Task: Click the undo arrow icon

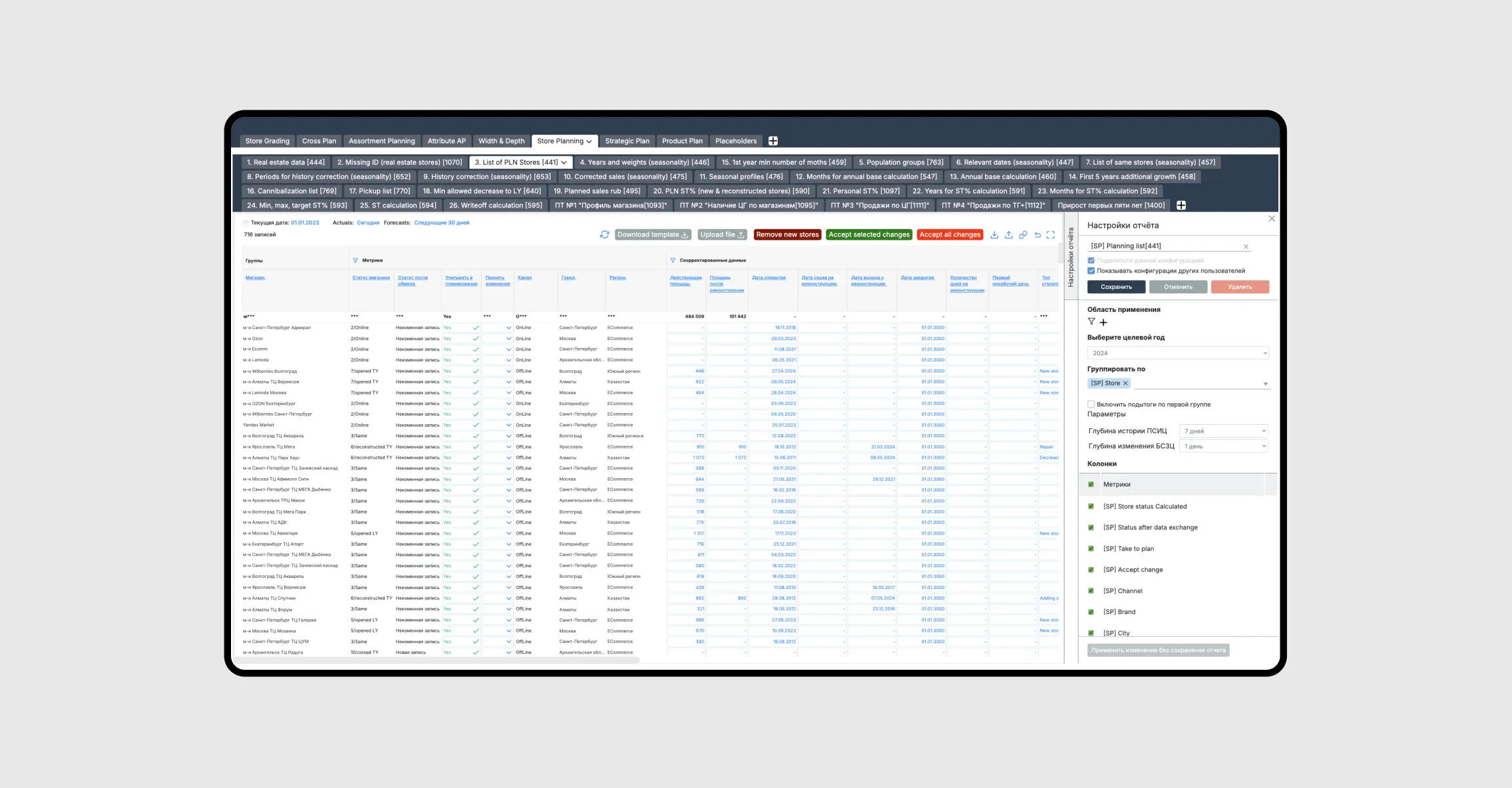Action: tap(1038, 234)
